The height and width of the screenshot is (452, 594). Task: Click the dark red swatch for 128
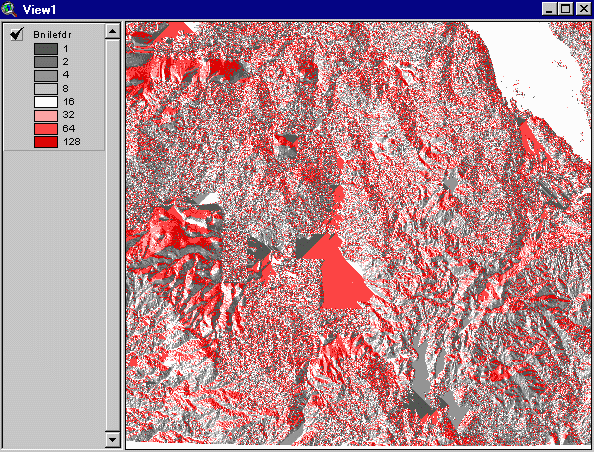coord(46,142)
